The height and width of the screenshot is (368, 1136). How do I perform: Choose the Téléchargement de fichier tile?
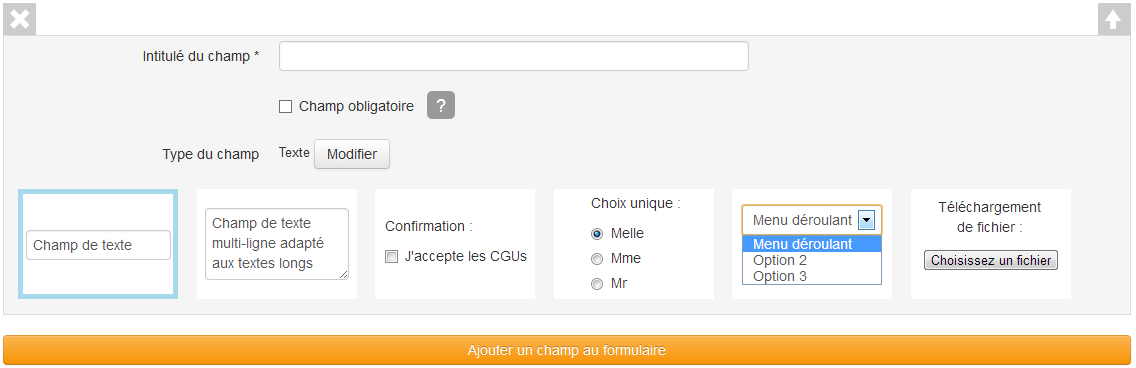(x=990, y=244)
